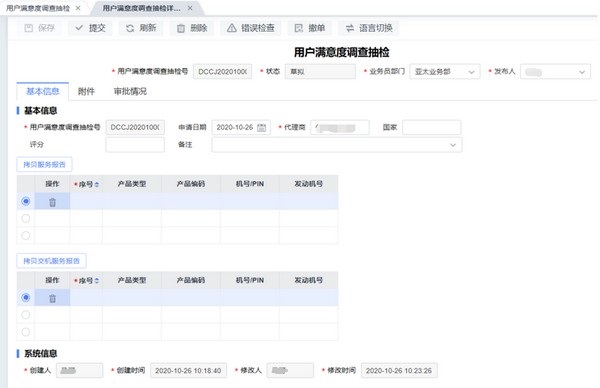Click the Delete (删除) toolbar button
This screenshot has height=388, width=600.
(192, 28)
